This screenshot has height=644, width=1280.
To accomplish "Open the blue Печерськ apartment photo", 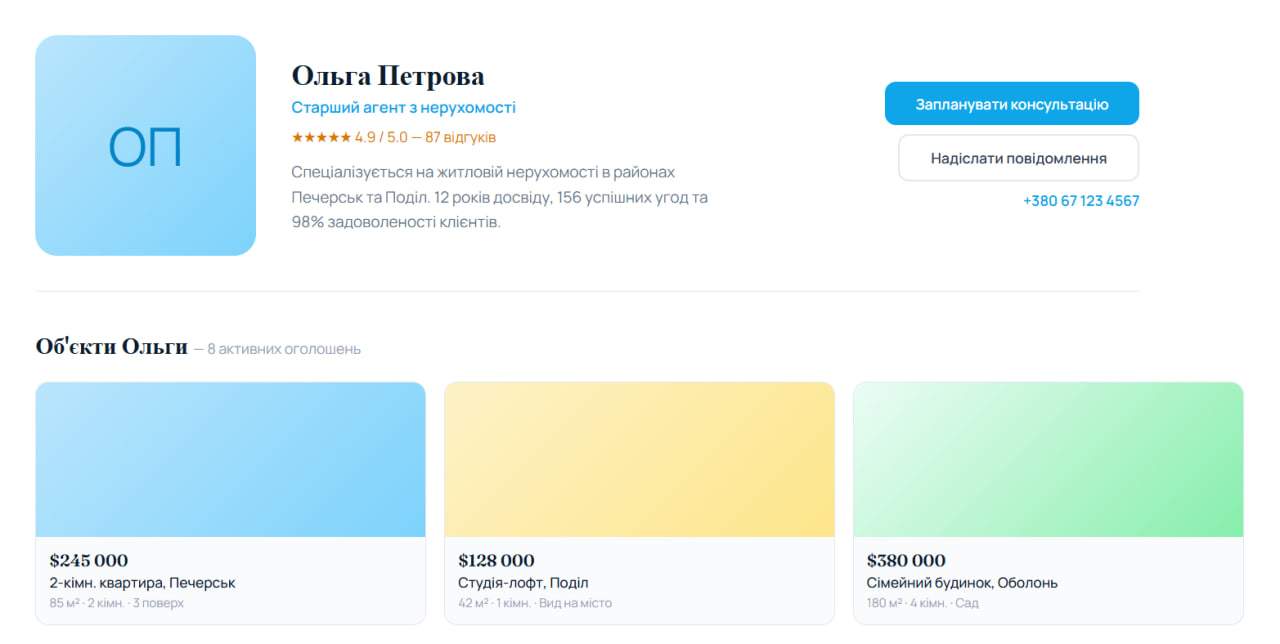I will point(230,460).
